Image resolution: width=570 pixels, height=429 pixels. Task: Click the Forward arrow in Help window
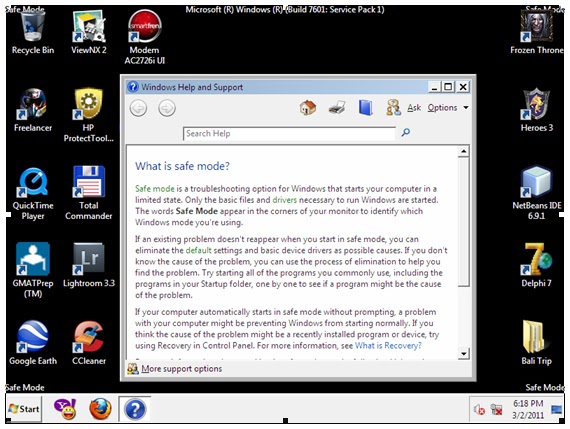167,108
